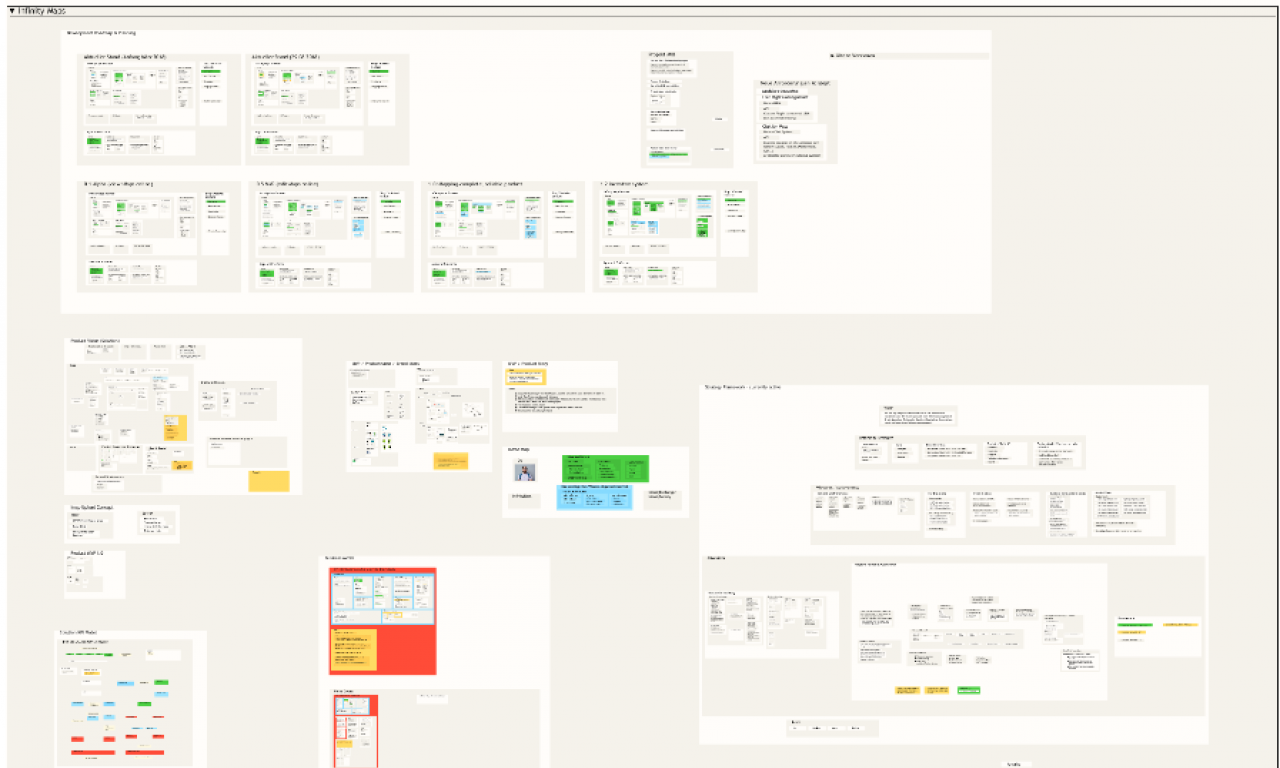Open the Neue Anforderungen card
1280x768 pixels.
click(795, 120)
